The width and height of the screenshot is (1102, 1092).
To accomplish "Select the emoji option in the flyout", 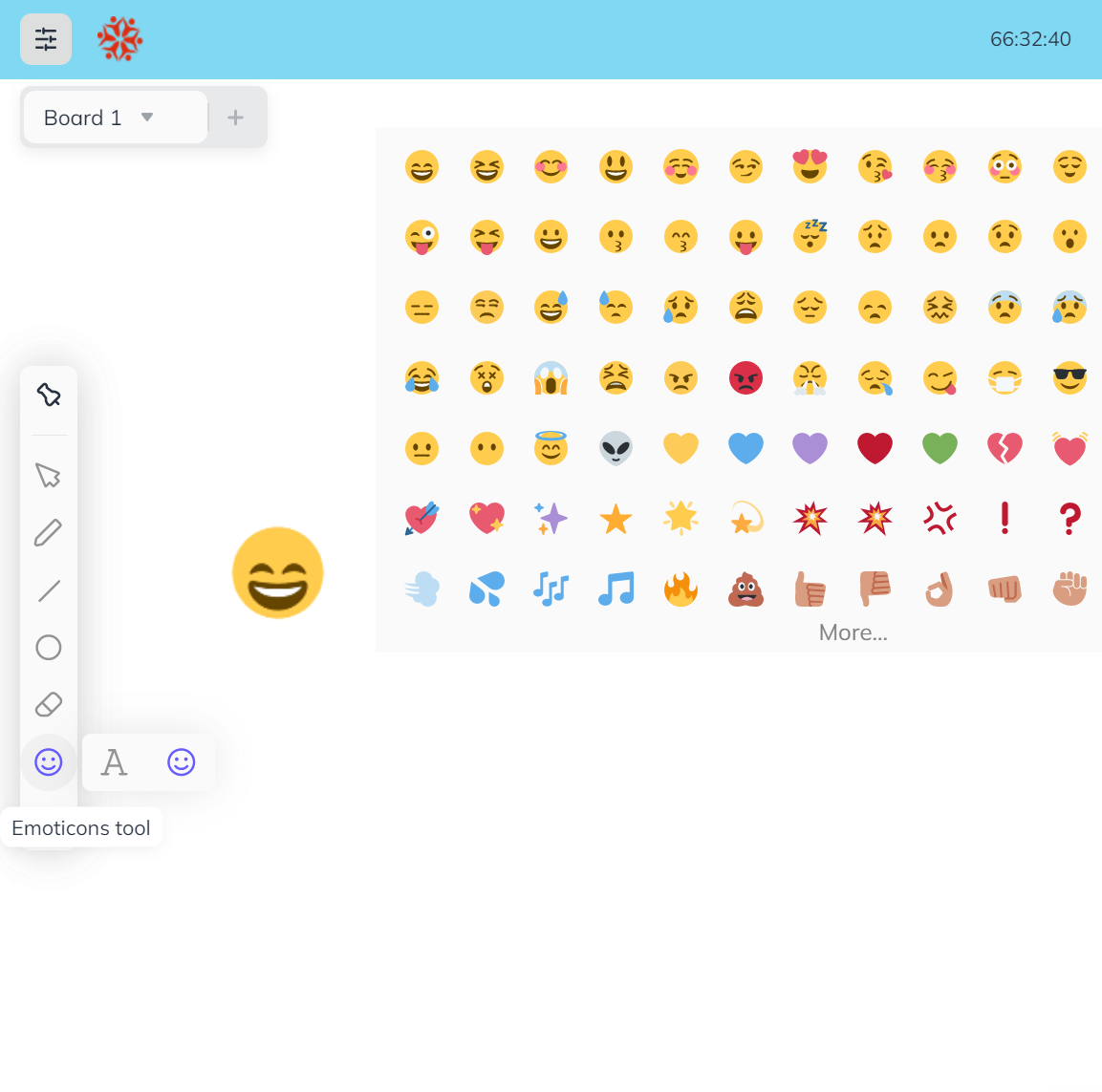I will [x=181, y=762].
